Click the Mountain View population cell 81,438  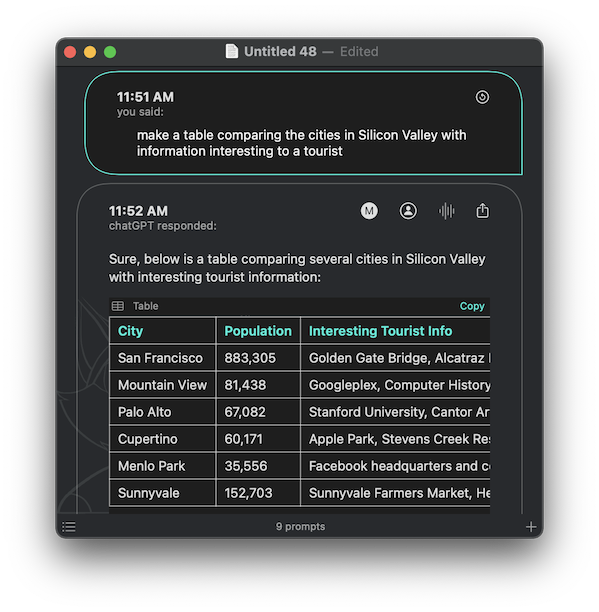click(x=258, y=385)
